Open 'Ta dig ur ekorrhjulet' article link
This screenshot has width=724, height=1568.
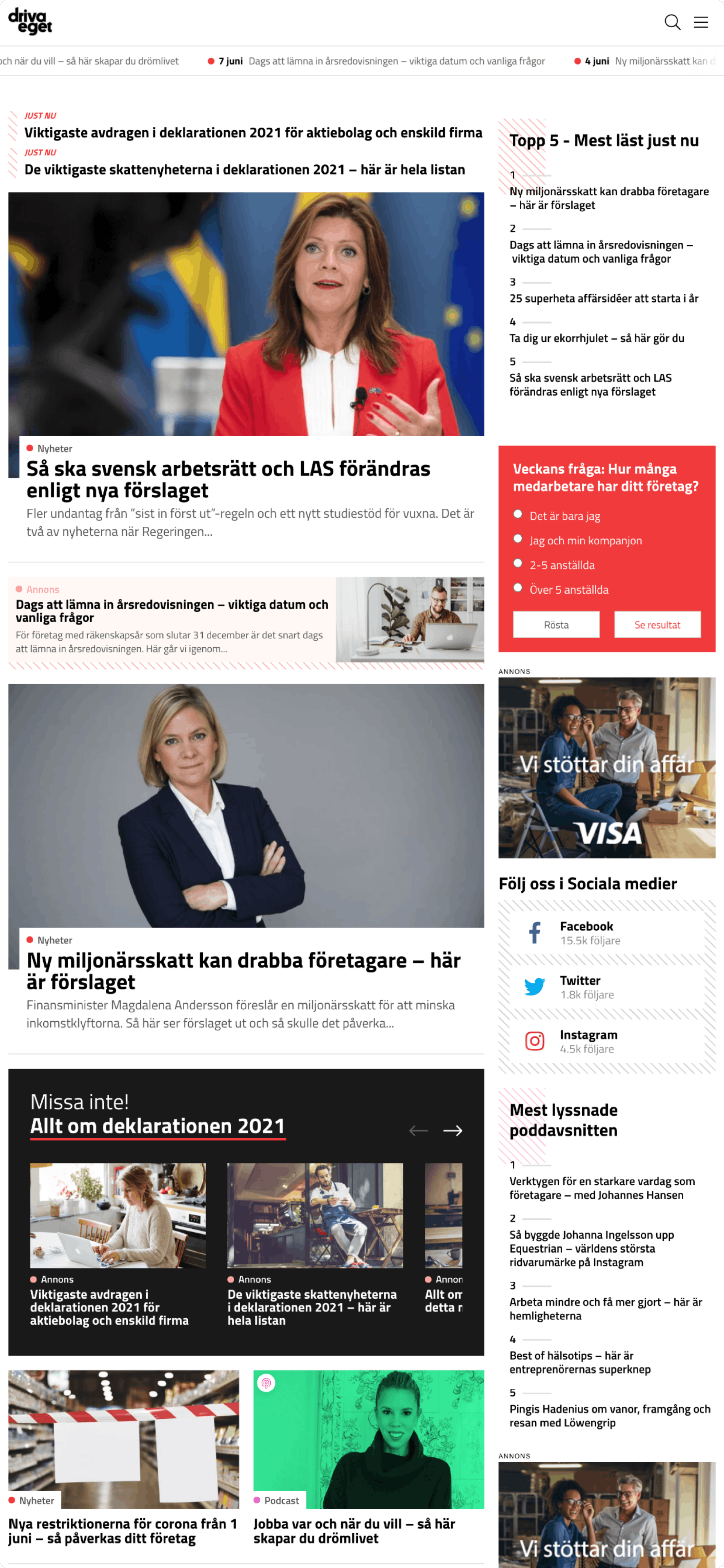[x=597, y=338]
